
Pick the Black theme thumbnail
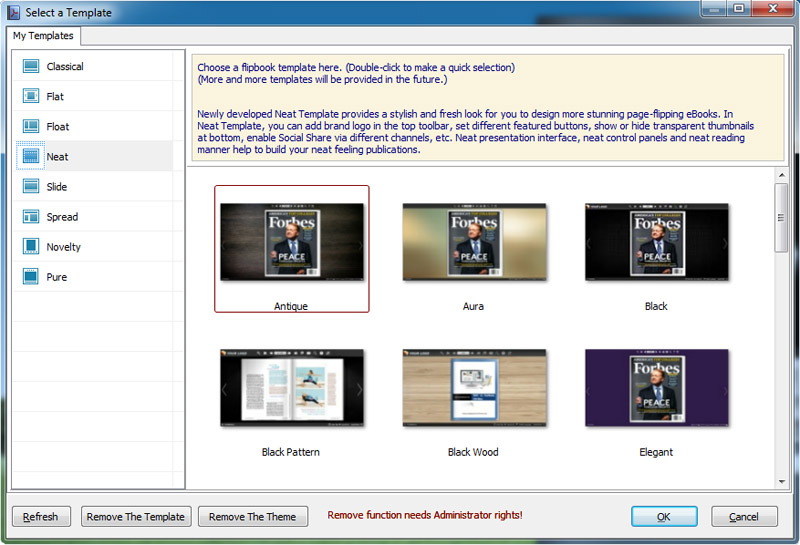pyautogui.click(x=656, y=240)
